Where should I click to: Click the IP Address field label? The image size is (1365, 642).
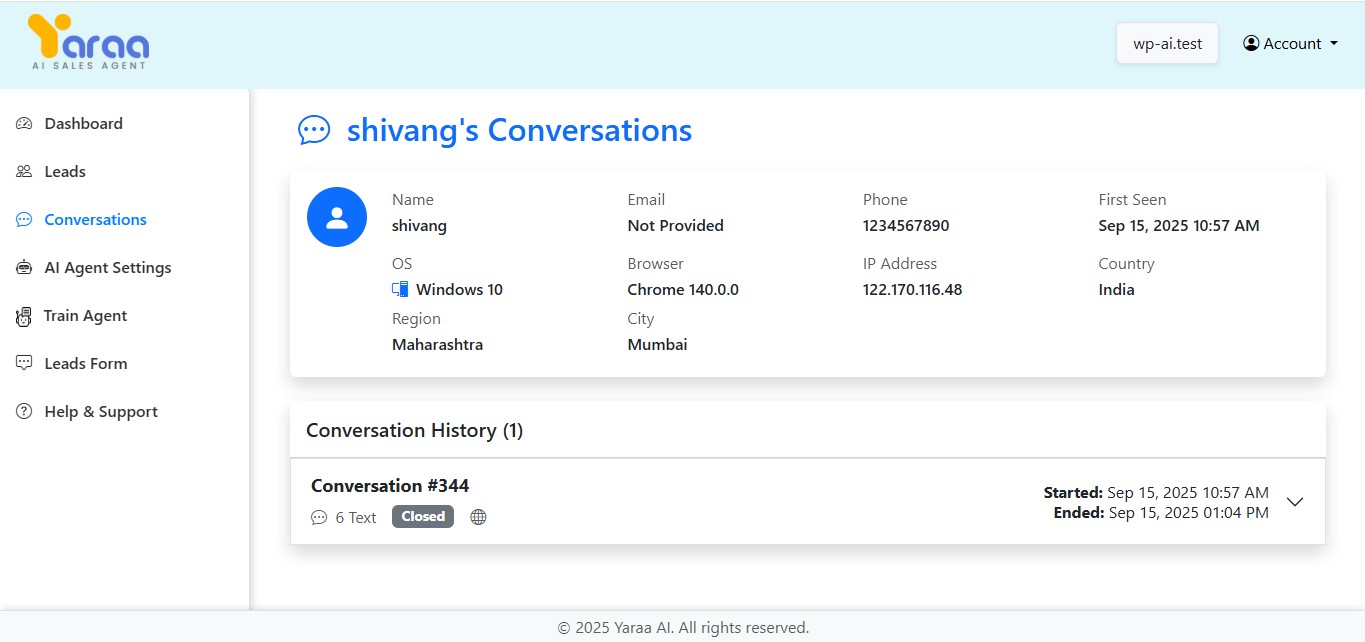pyautogui.click(x=900, y=264)
